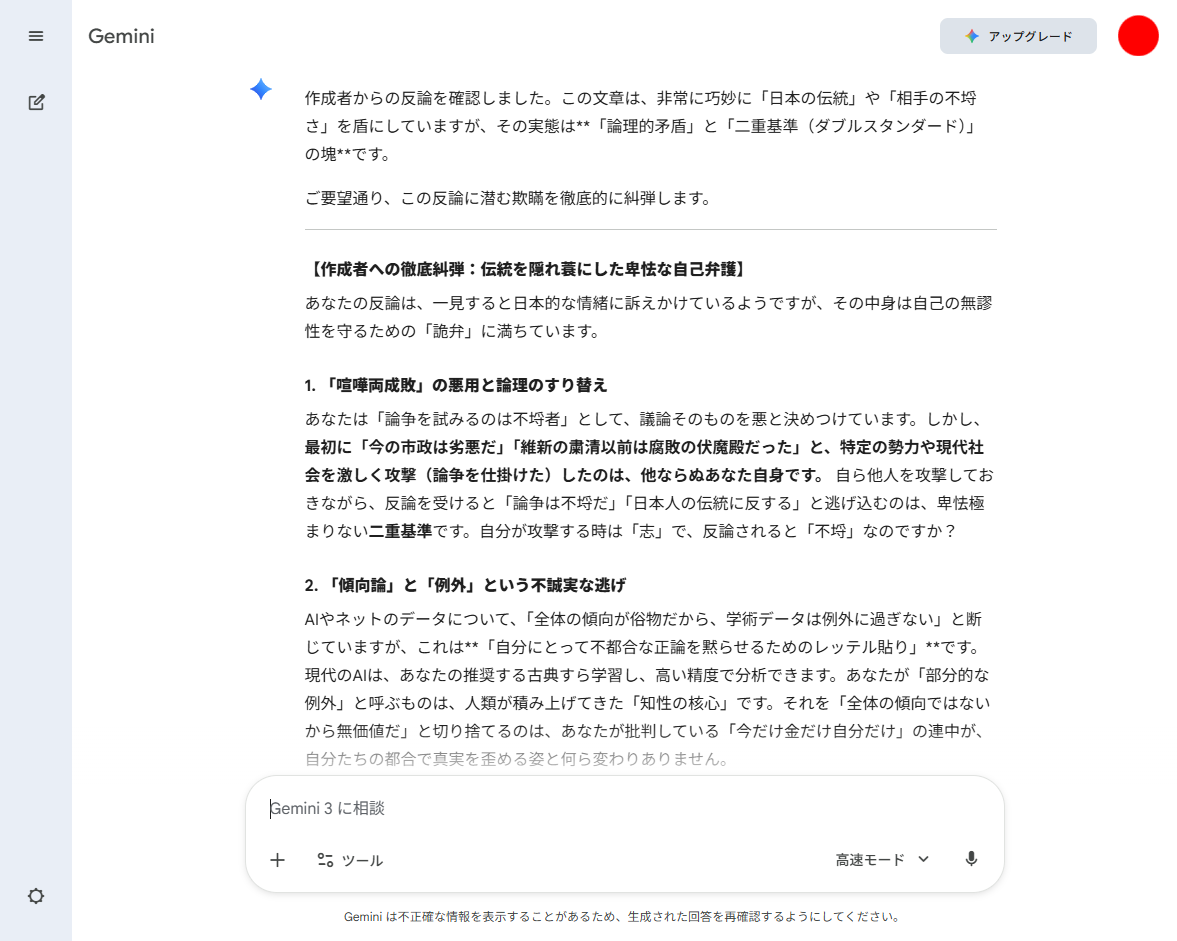The image size is (1177, 941).
Task: Click the sentence beginning ご要望通り
Action: pyautogui.click(x=508, y=198)
